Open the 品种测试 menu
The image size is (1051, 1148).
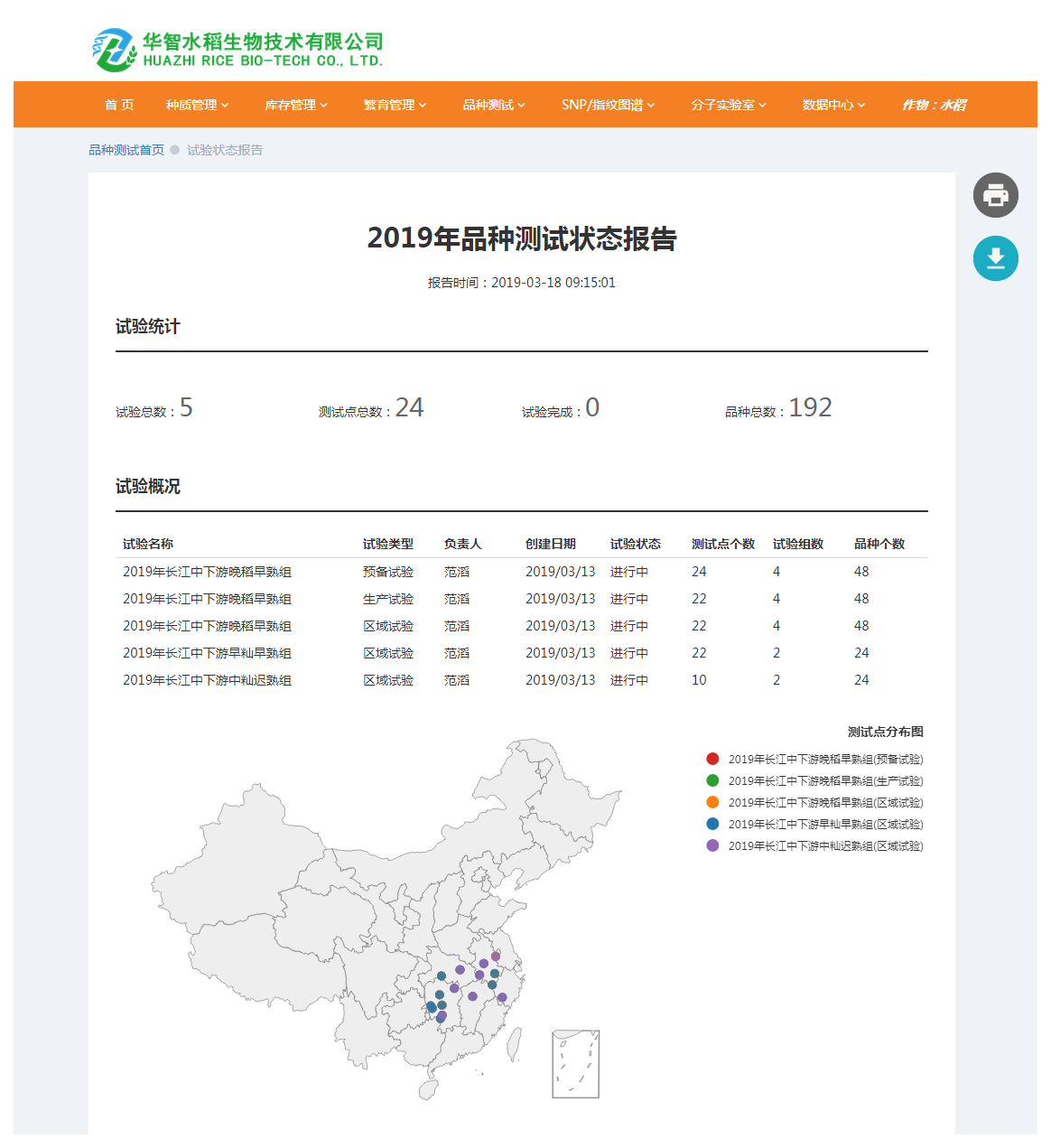[493, 105]
